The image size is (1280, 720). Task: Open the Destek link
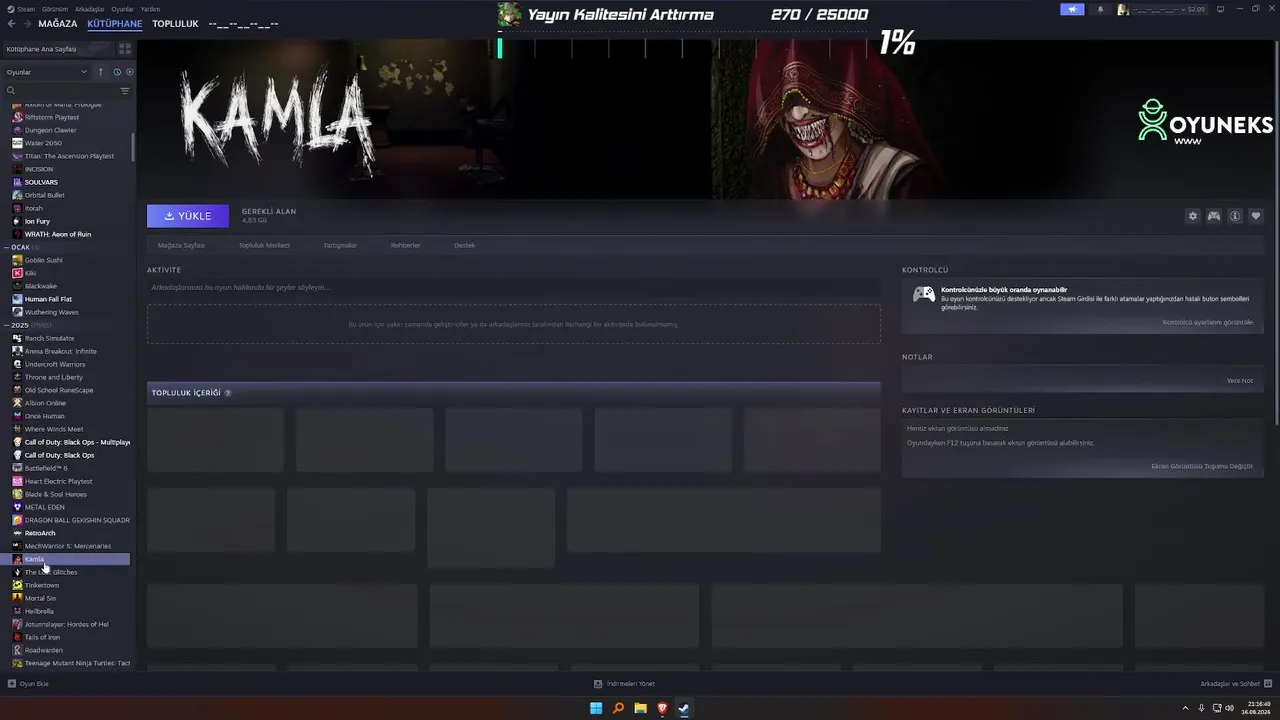(x=465, y=245)
